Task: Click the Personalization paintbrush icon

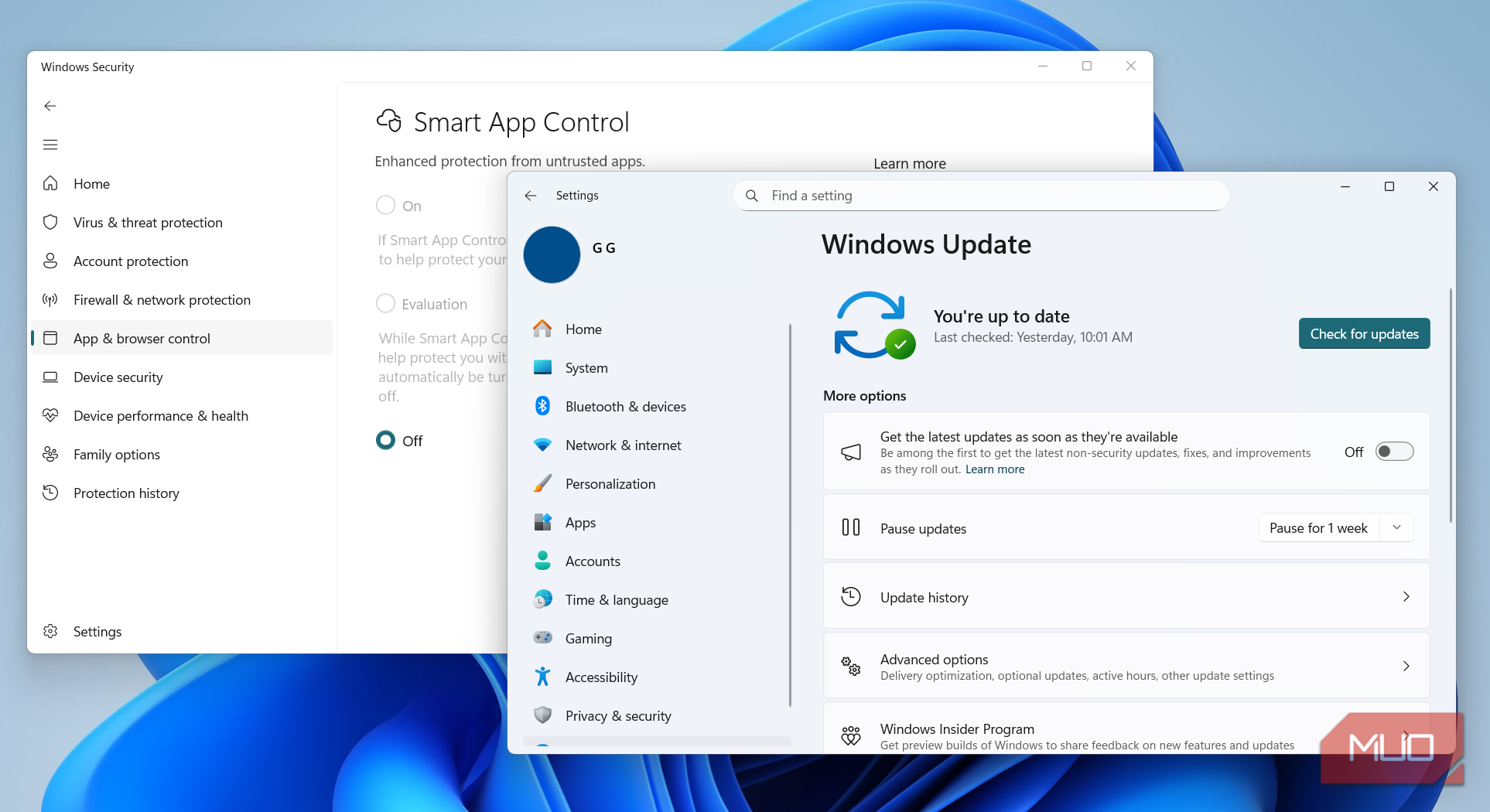Action: [542, 484]
